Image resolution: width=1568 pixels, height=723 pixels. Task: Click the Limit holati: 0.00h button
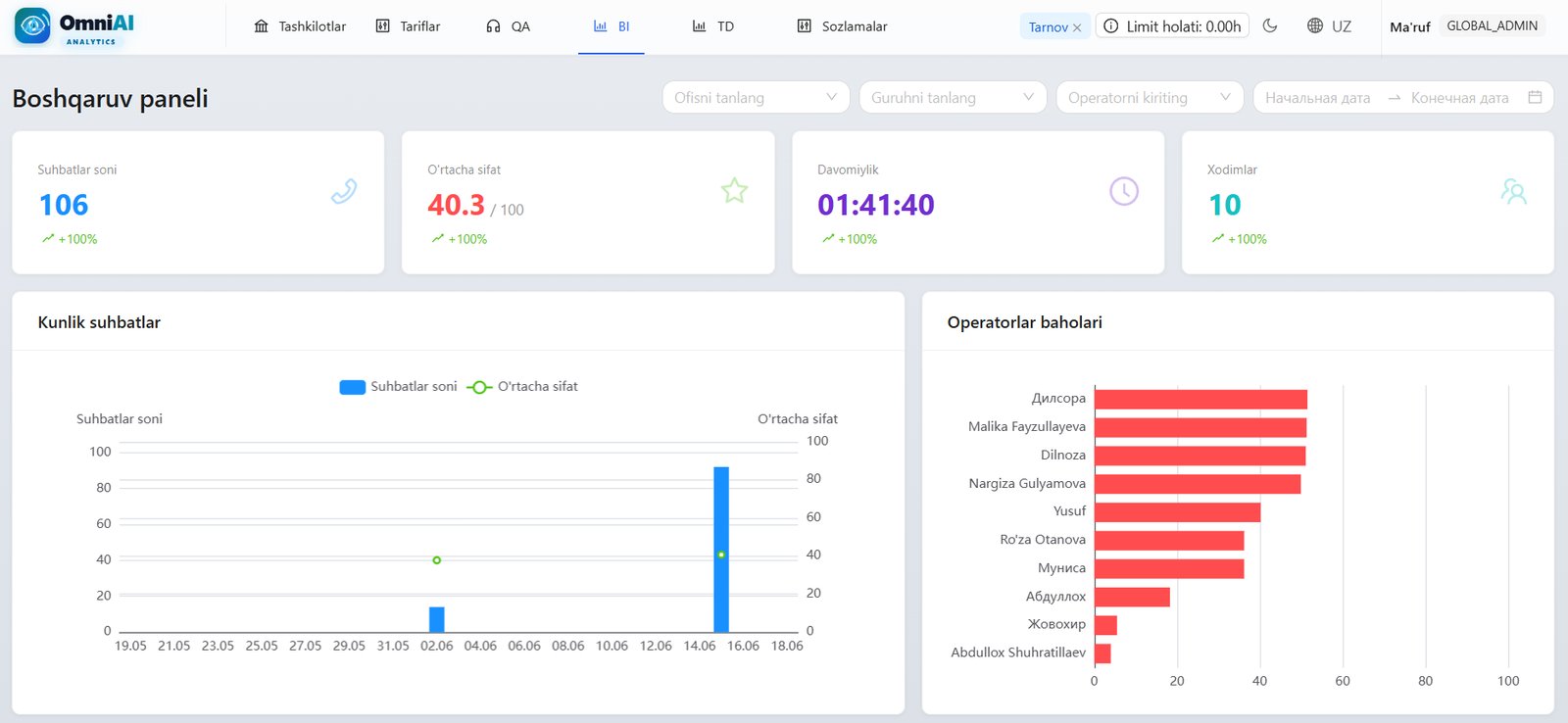[x=1172, y=26]
